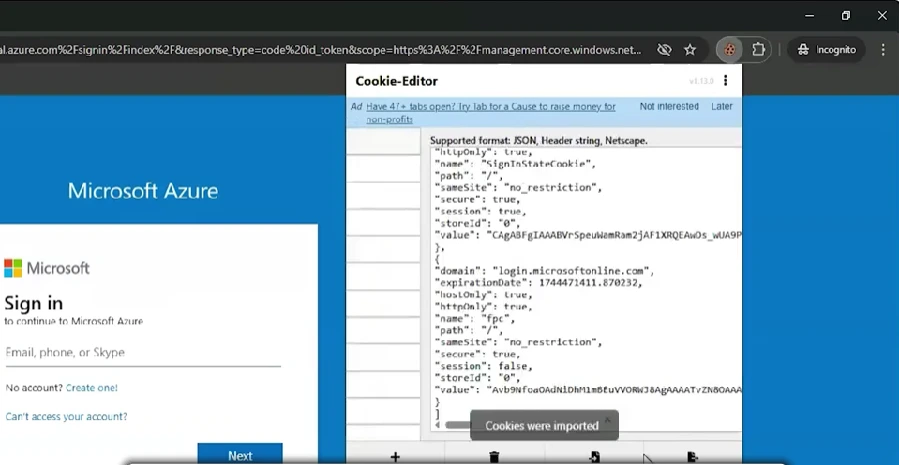The image size is (899, 465).
Task: Click the Cookie-Editor extension icon in toolbar
Action: tap(729, 50)
